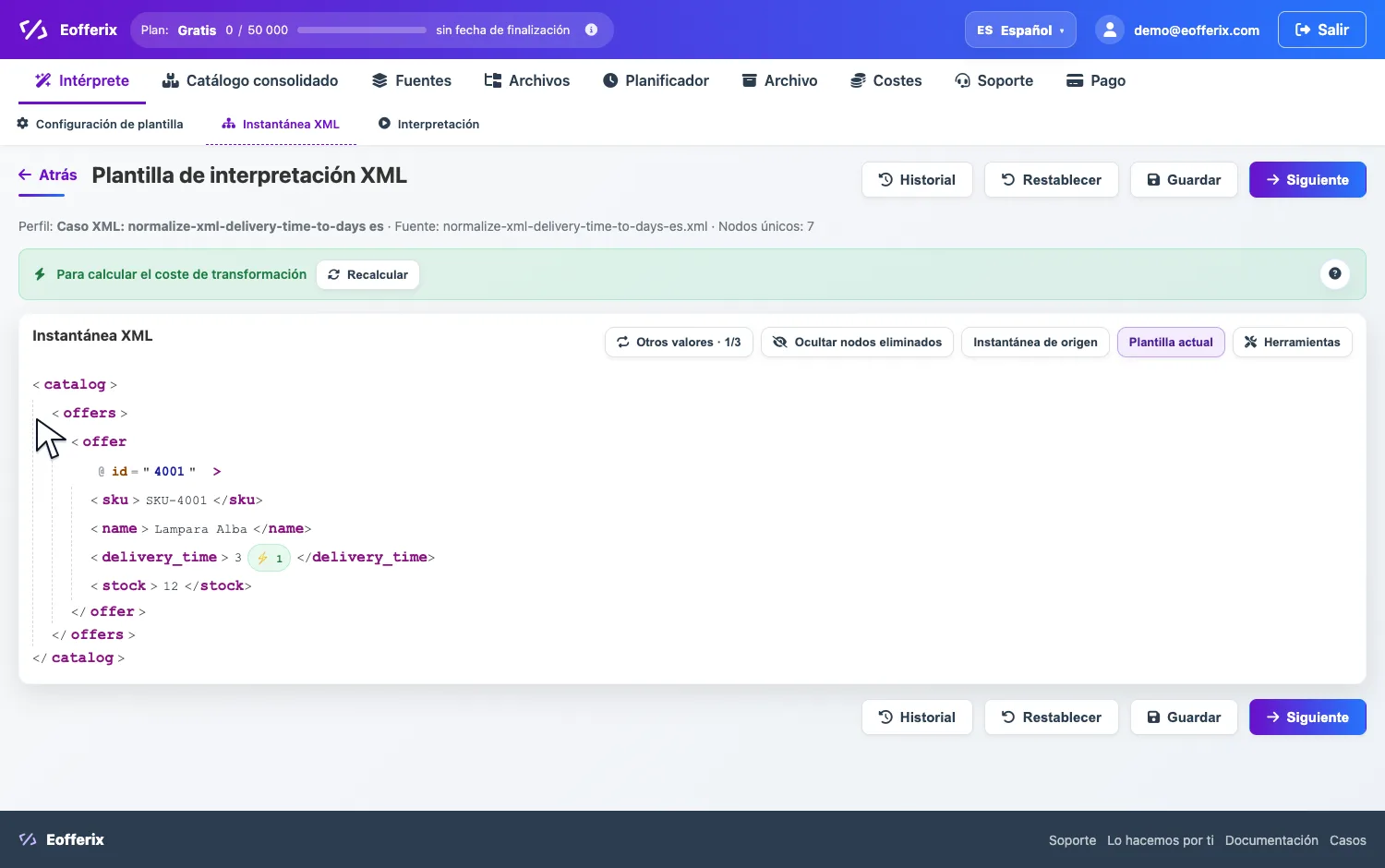The image size is (1385, 868).
Task: Cycle Otros valores 1/3 button
Action: pos(679,342)
